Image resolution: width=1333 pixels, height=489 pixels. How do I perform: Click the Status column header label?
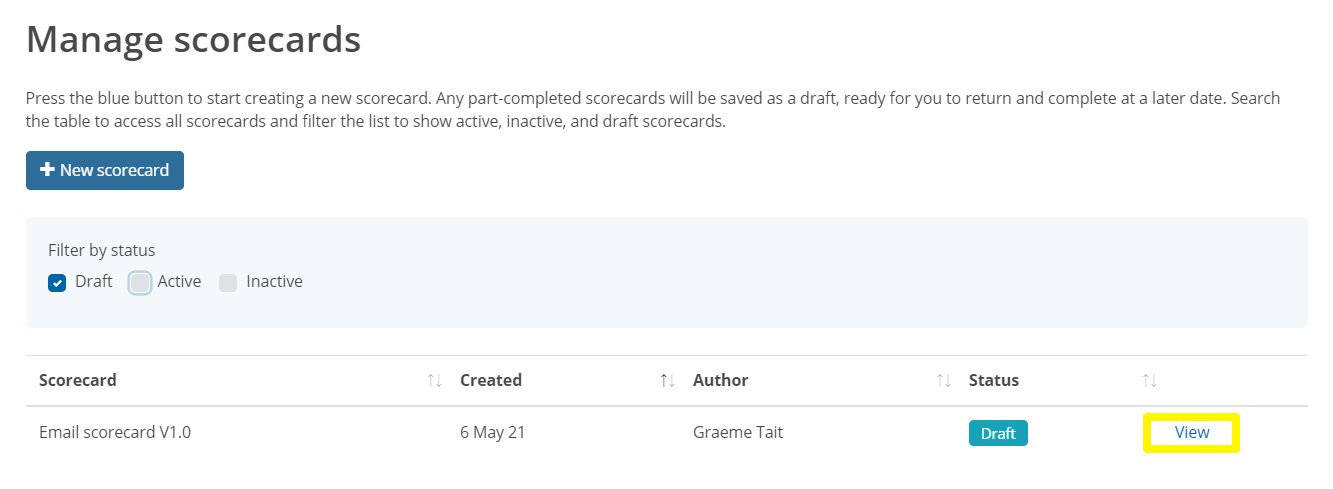(994, 380)
